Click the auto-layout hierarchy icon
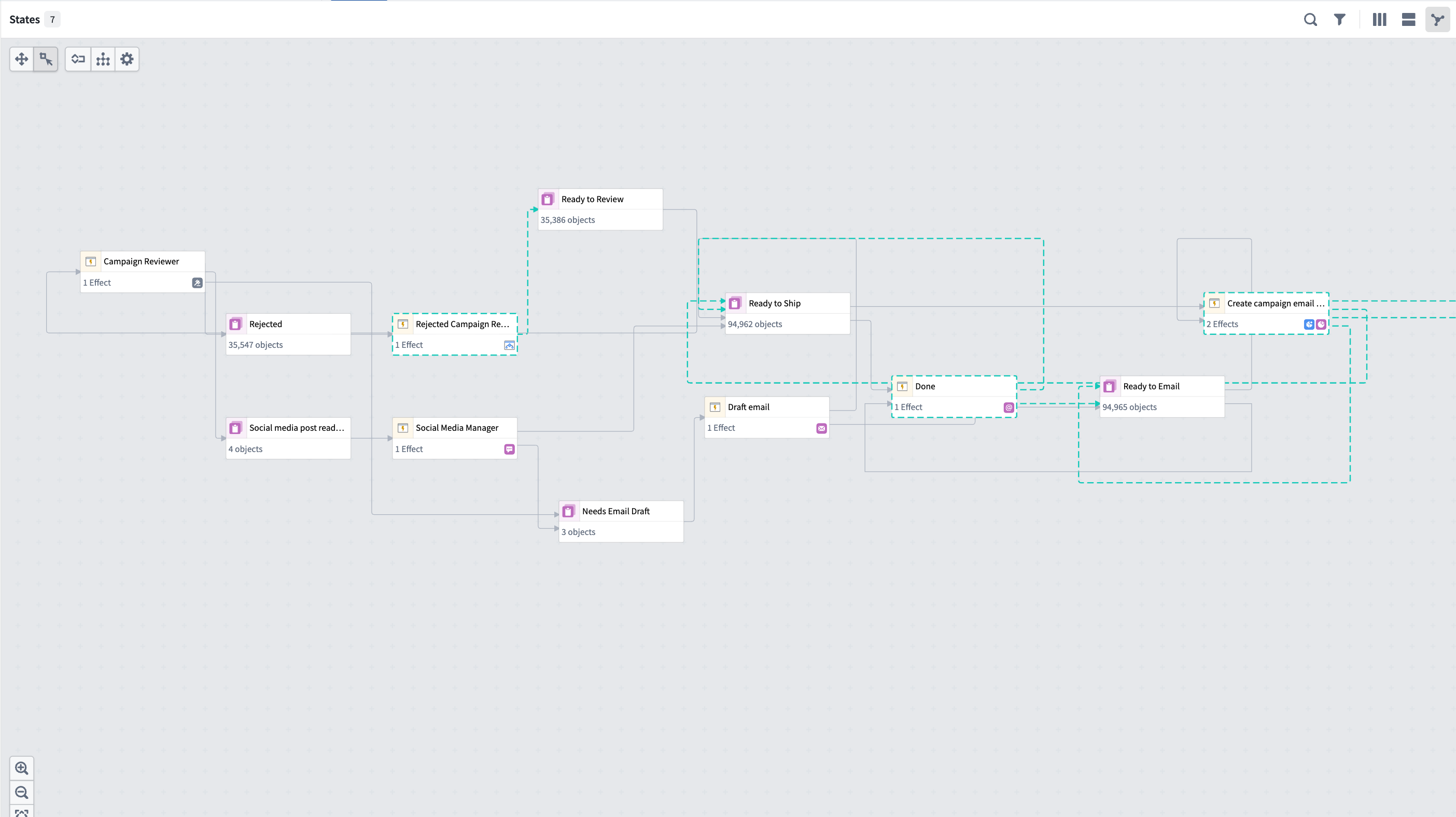Image resolution: width=1456 pixels, height=817 pixels. [x=102, y=59]
